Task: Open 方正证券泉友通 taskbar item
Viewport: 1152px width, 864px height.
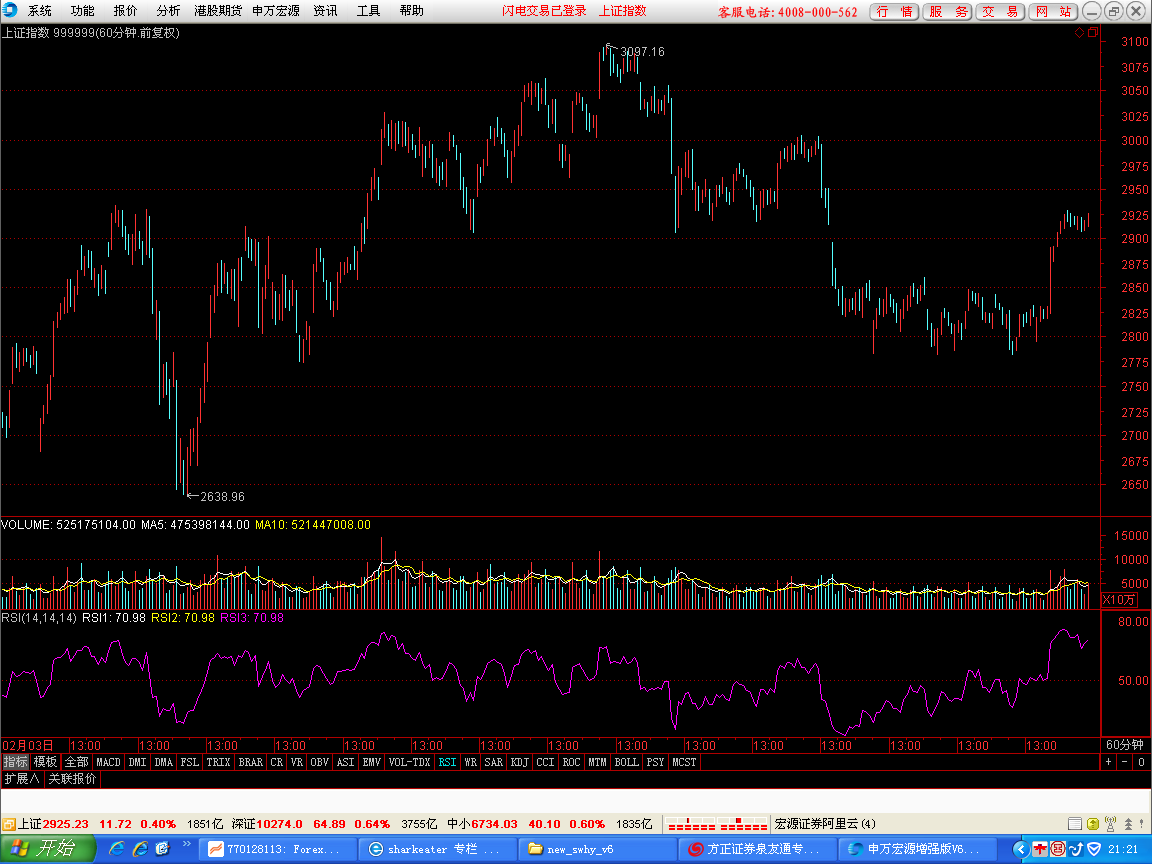Action: [755, 849]
